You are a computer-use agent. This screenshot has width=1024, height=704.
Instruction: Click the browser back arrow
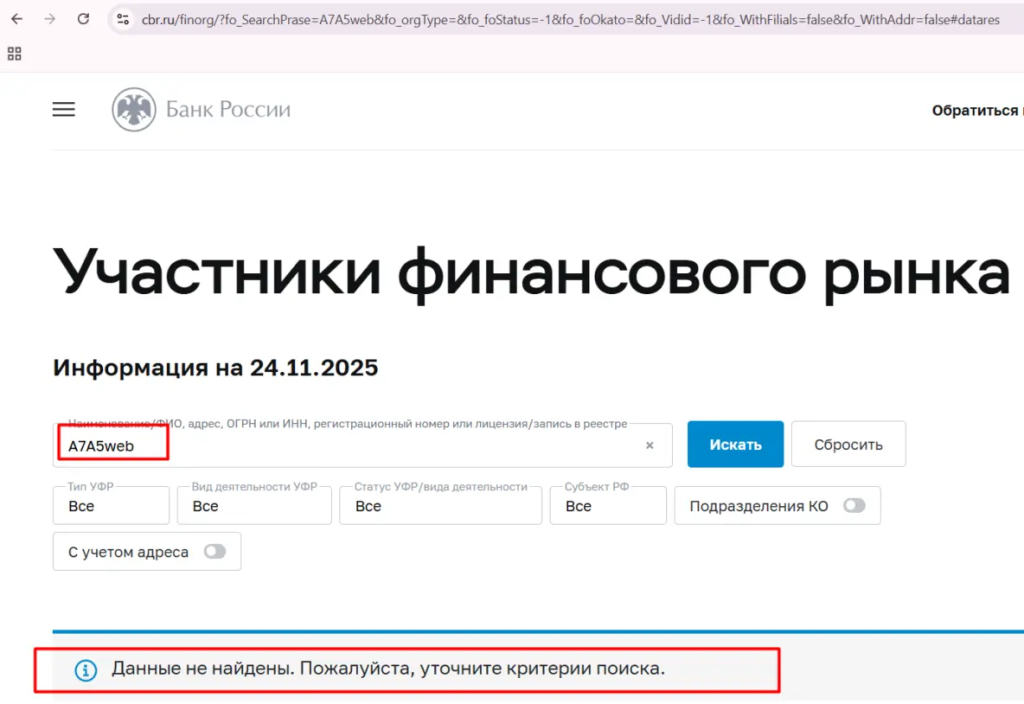17,19
